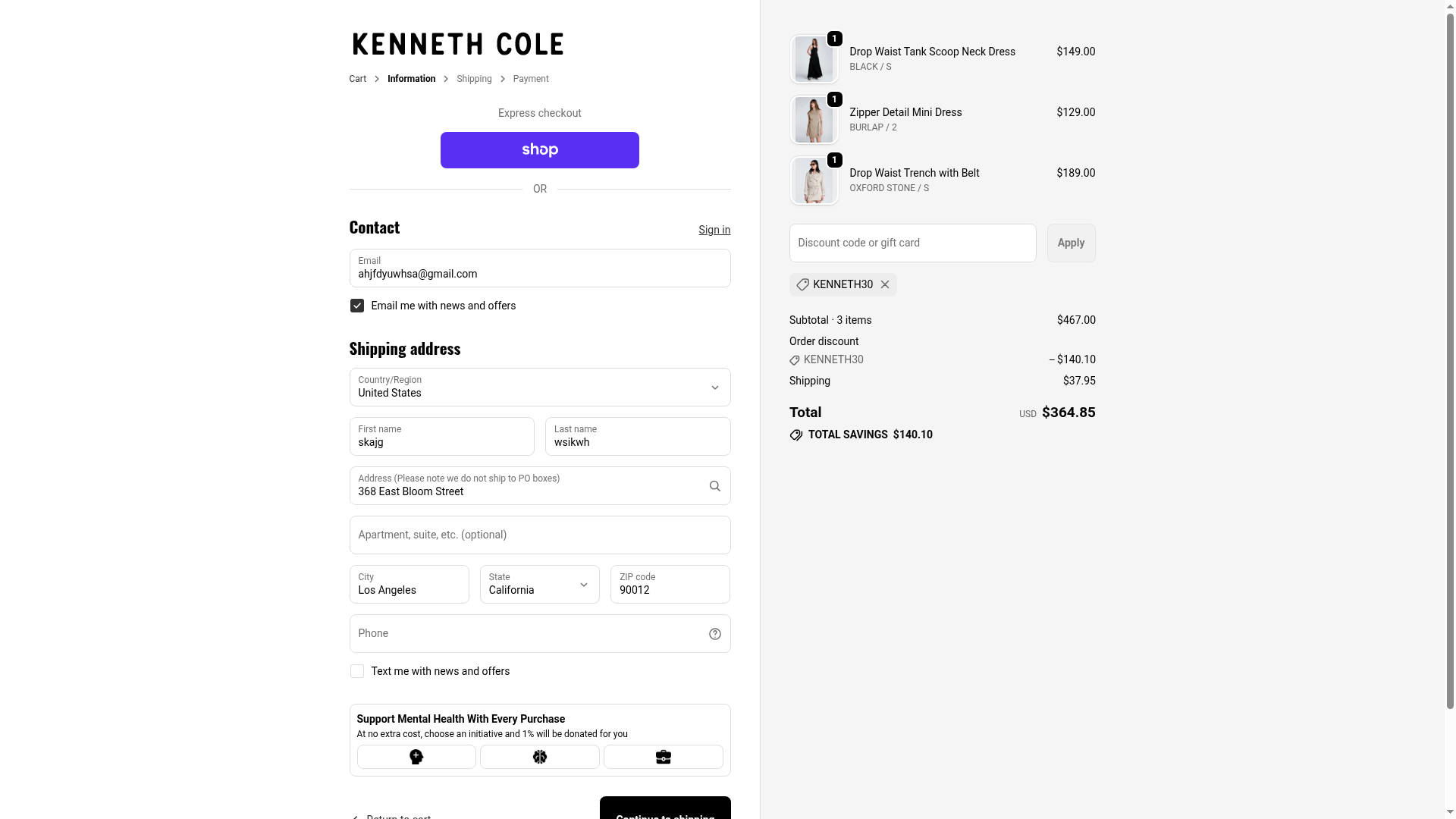Open the Drop Waist Trench product thumbnail
Image resolution: width=1456 pixels, height=819 pixels.
coord(814,181)
